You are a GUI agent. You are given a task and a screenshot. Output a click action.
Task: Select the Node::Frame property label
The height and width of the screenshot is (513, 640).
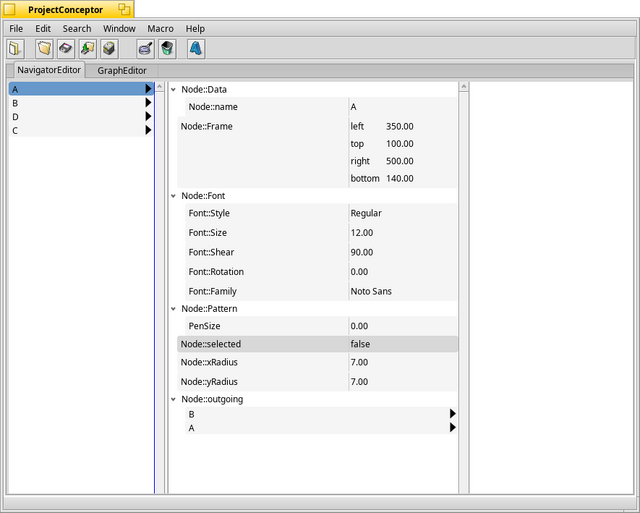(207, 127)
